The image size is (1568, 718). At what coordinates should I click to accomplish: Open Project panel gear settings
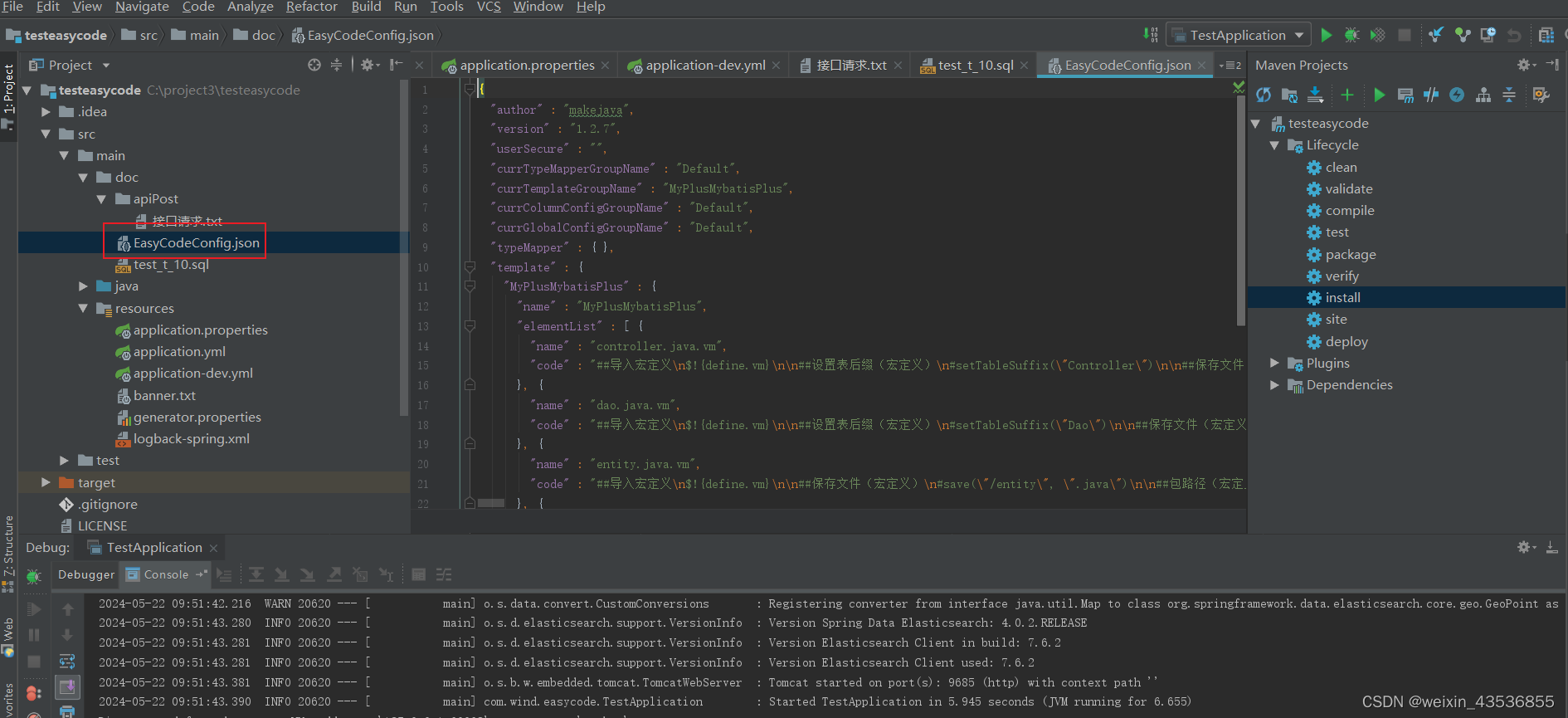click(369, 65)
